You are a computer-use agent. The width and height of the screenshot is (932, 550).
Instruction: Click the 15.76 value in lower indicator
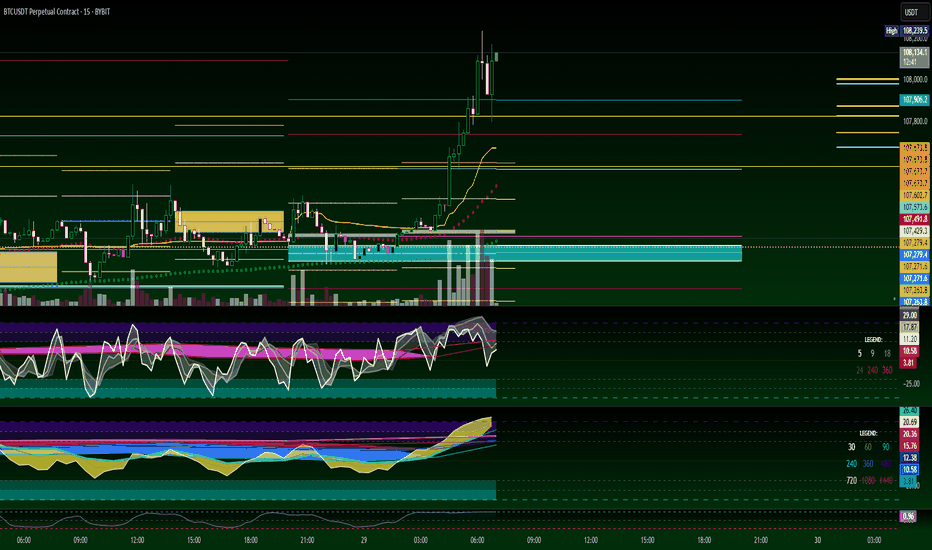(x=910, y=446)
